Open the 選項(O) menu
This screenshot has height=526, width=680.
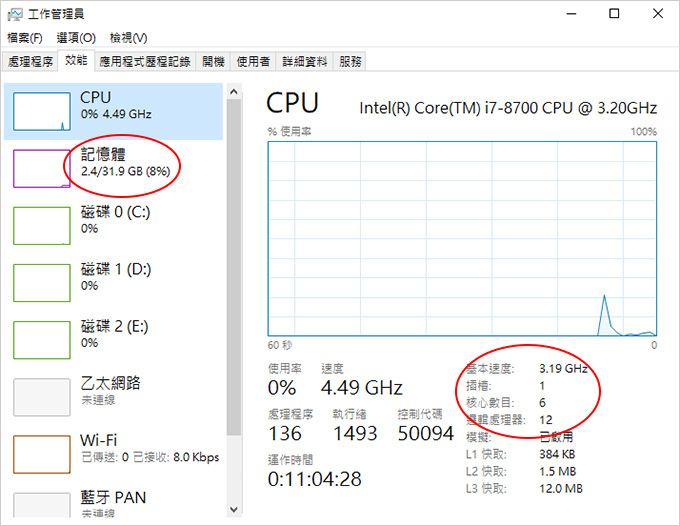point(76,38)
